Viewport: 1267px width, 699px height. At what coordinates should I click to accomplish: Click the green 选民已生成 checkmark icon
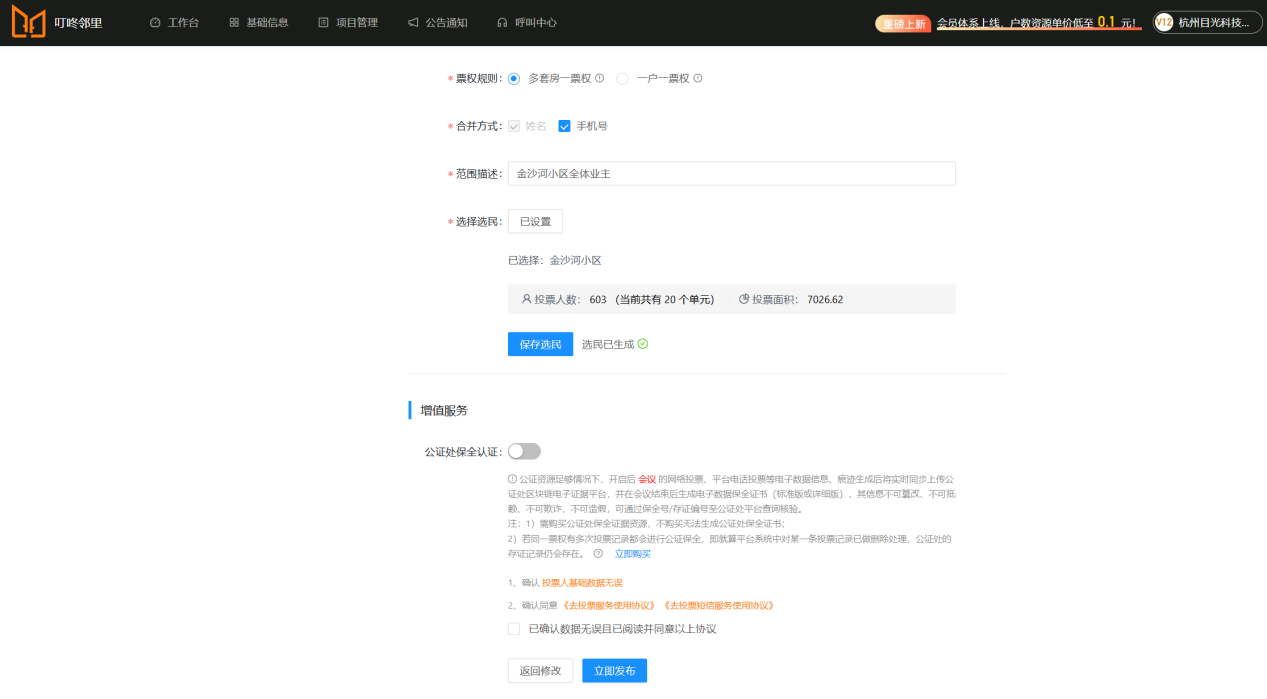pyautogui.click(x=643, y=344)
